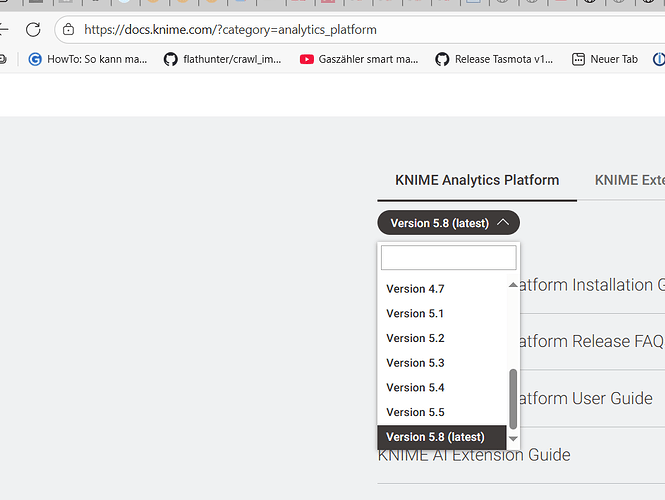665x500 pixels.
Task: Choose Version 5.3 in dropdown
Action: click(x=415, y=363)
